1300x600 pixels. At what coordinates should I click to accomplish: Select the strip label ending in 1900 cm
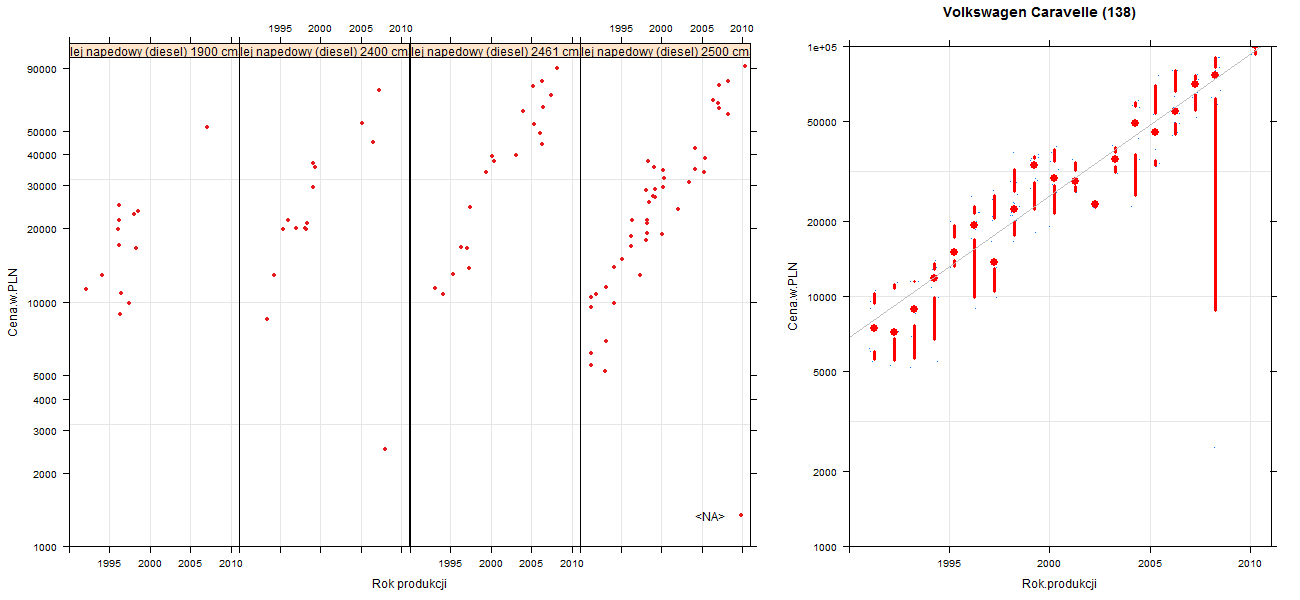point(154,52)
